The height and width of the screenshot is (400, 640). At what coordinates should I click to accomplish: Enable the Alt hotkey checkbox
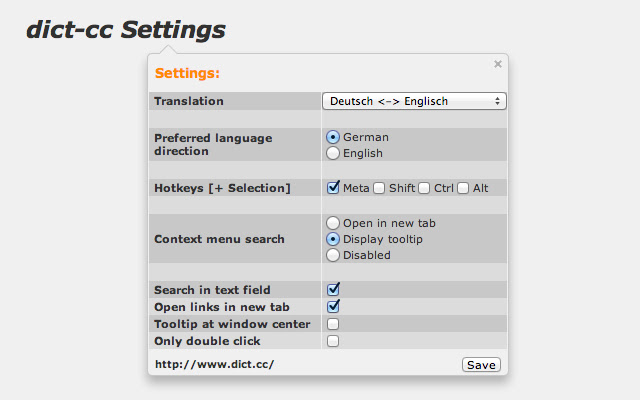(463, 188)
